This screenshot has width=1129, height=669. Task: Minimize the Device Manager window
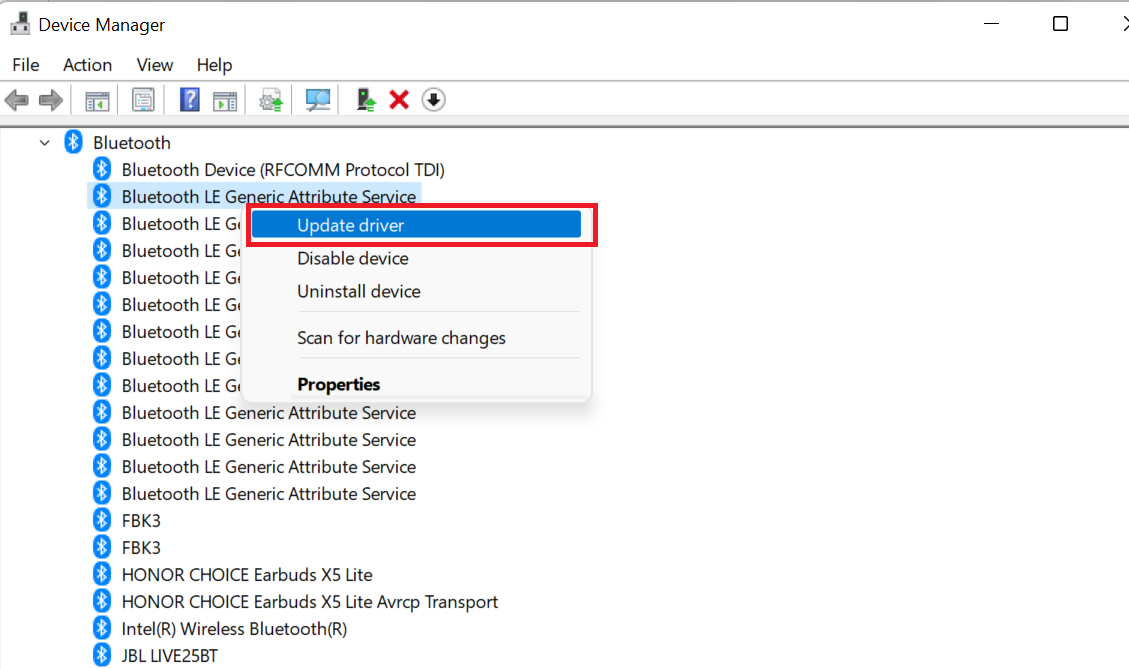[991, 24]
